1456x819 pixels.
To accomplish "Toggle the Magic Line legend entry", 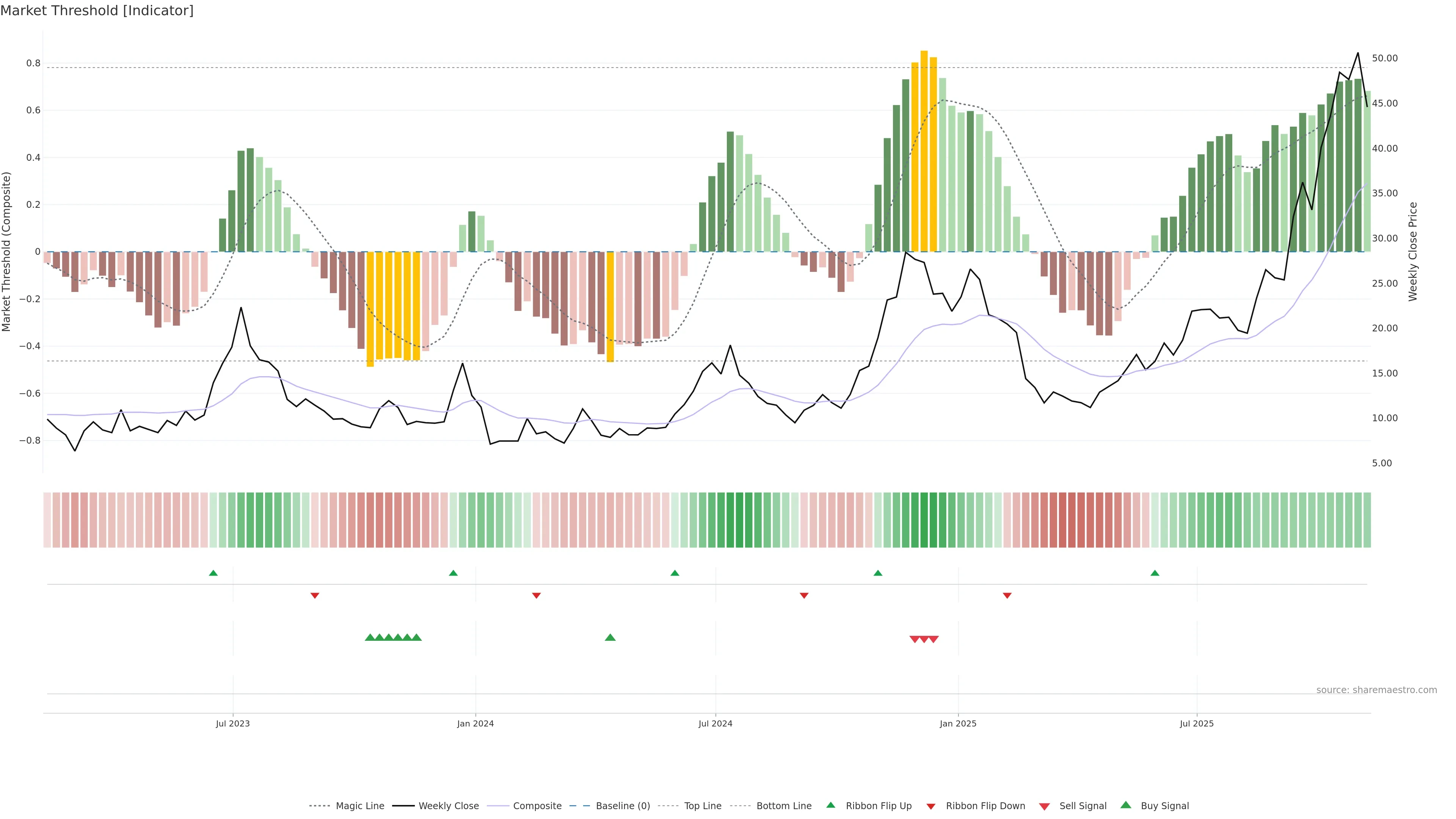I will click(359, 806).
